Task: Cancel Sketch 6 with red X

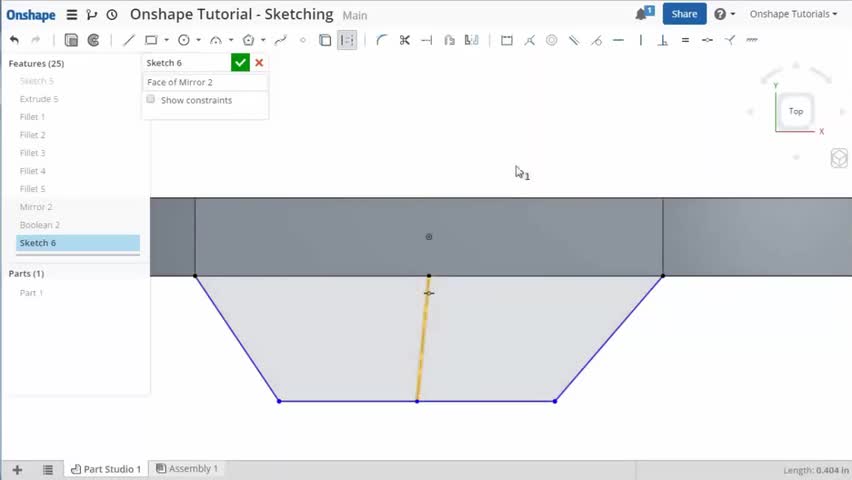Action: [x=259, y=63]
